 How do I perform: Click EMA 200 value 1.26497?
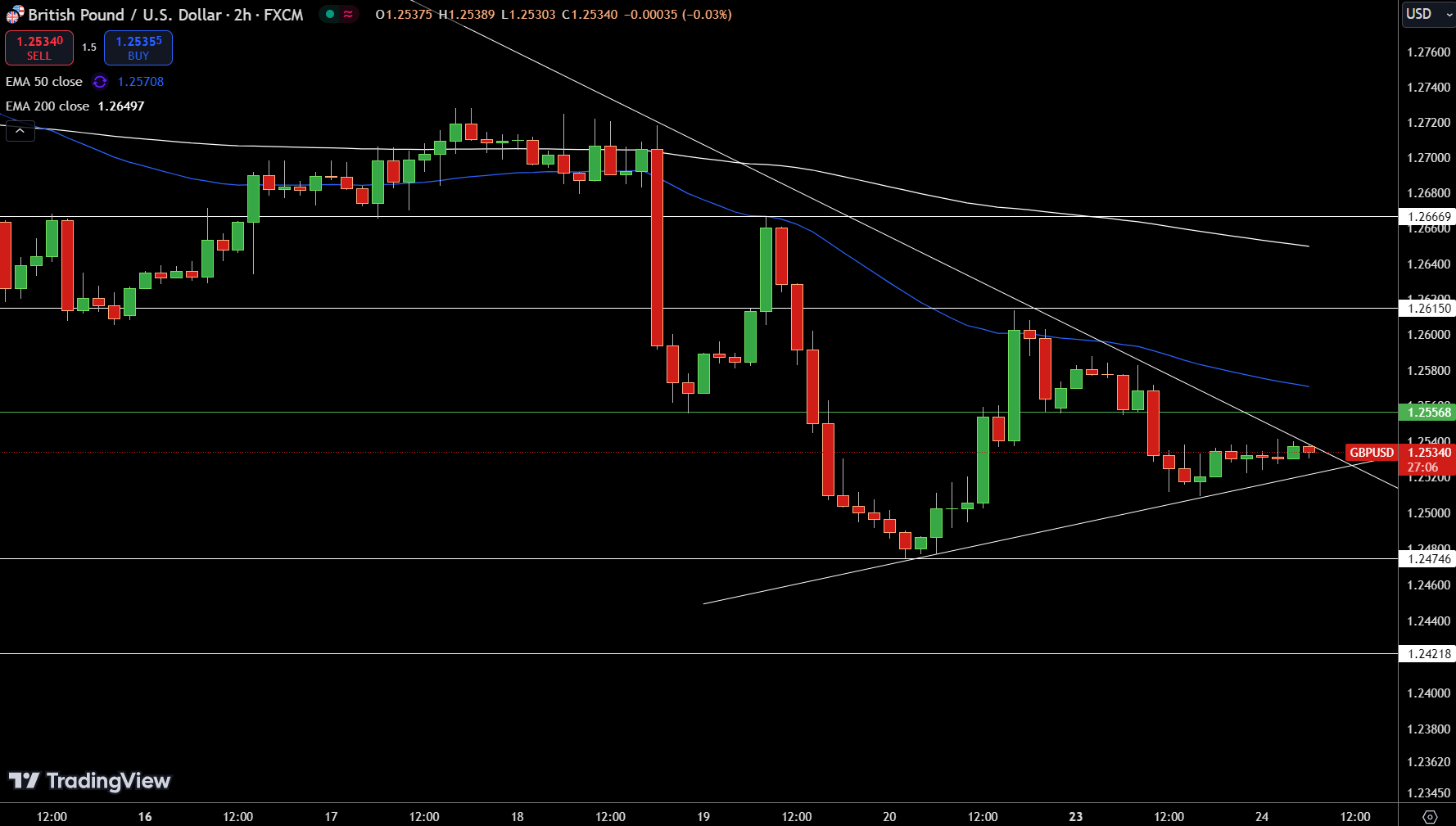tap(121, 106)
